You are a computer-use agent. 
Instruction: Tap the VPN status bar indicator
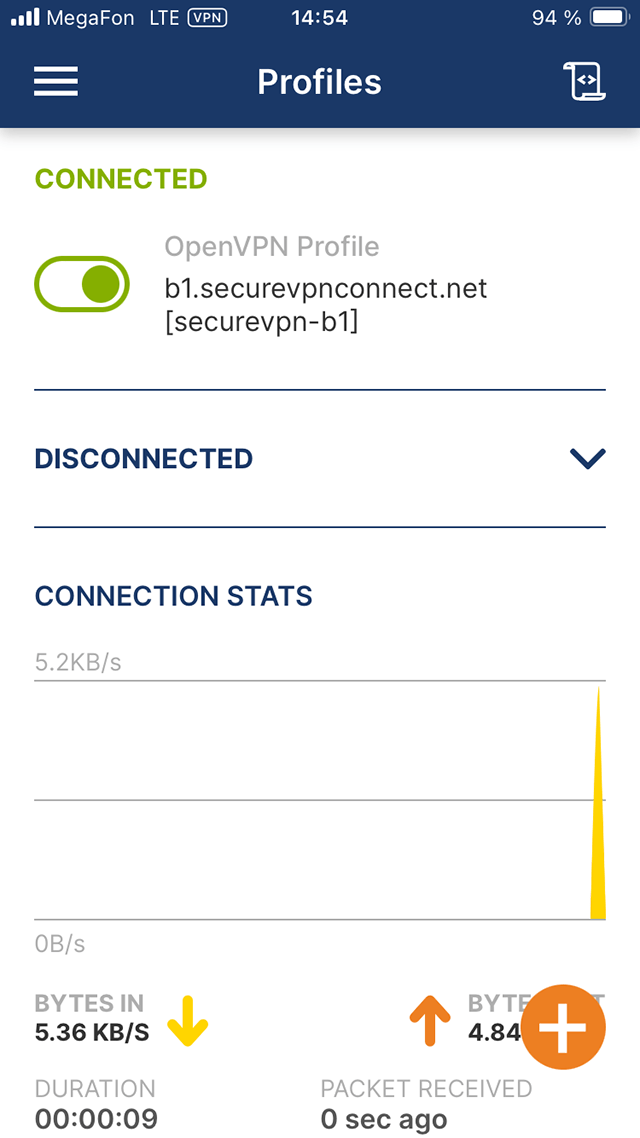(x=207, y=18)
